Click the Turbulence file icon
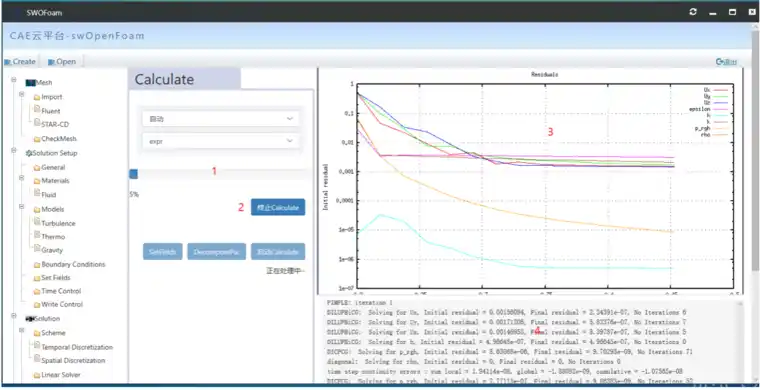Viewport: 760px width, 390px height. pos(37,222)
